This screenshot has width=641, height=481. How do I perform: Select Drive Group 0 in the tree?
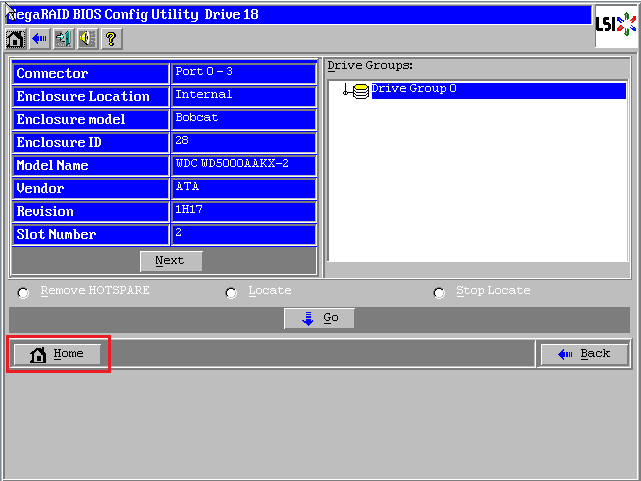pos(414,90)
